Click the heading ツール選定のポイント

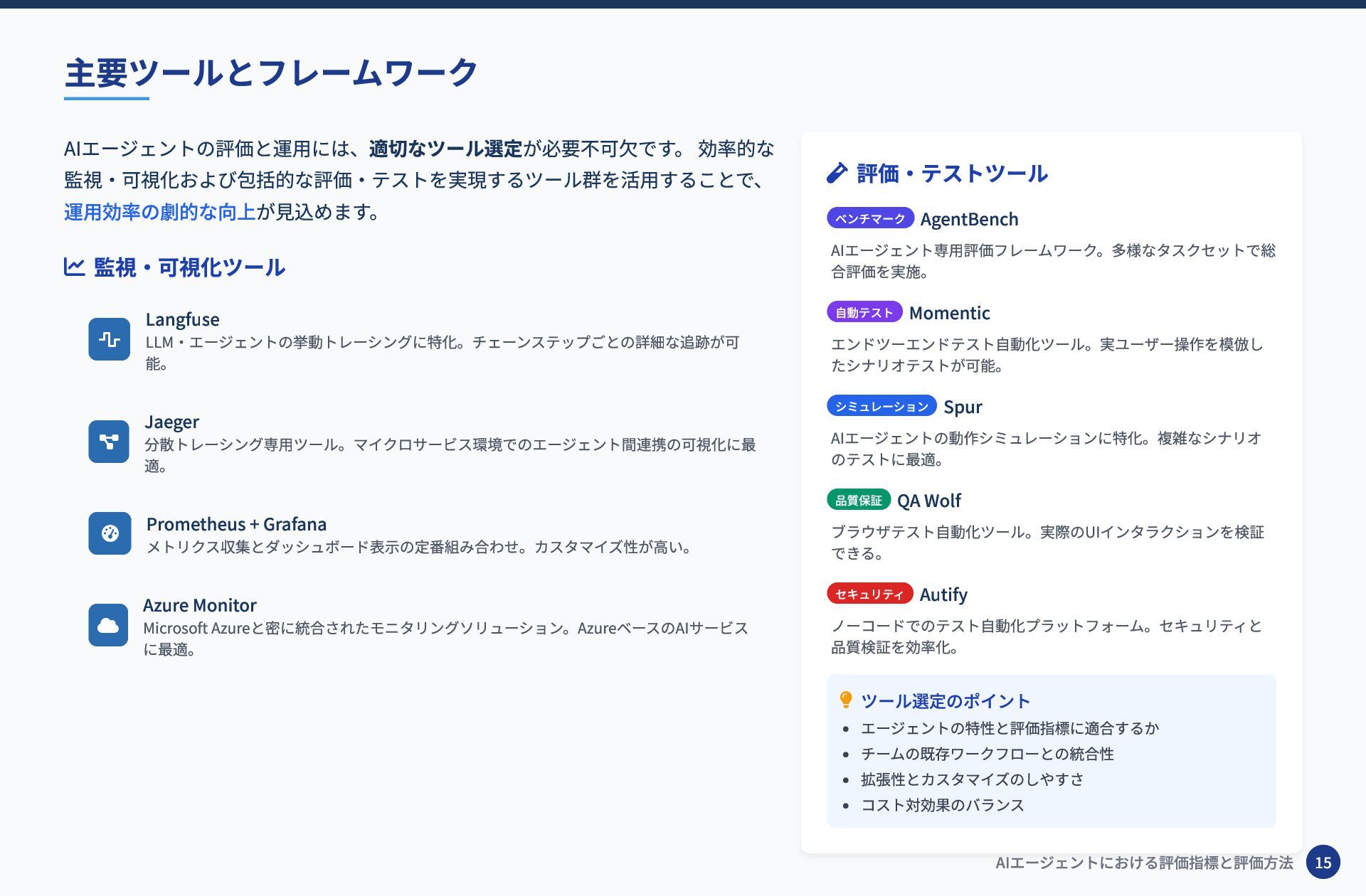coord(946,701)
